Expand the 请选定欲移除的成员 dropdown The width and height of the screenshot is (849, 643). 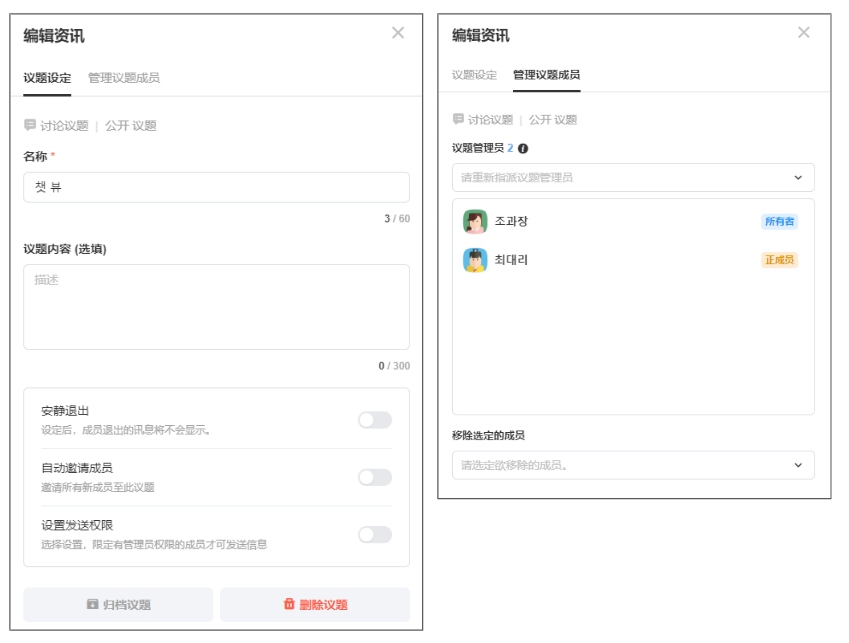point(633,465)
